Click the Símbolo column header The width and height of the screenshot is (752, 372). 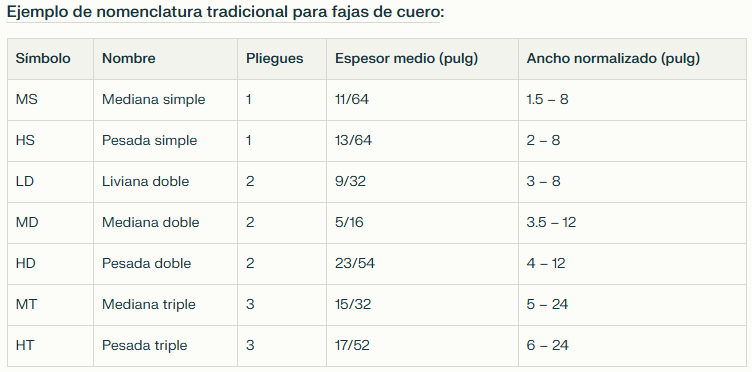pyautogui.click(x=50, y=59)
